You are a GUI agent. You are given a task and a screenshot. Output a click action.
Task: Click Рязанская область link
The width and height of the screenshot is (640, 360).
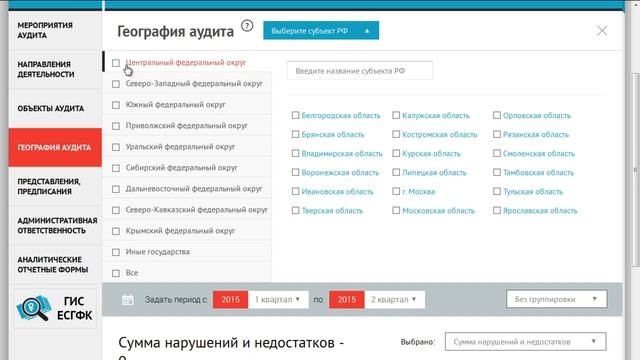(536, 135)
